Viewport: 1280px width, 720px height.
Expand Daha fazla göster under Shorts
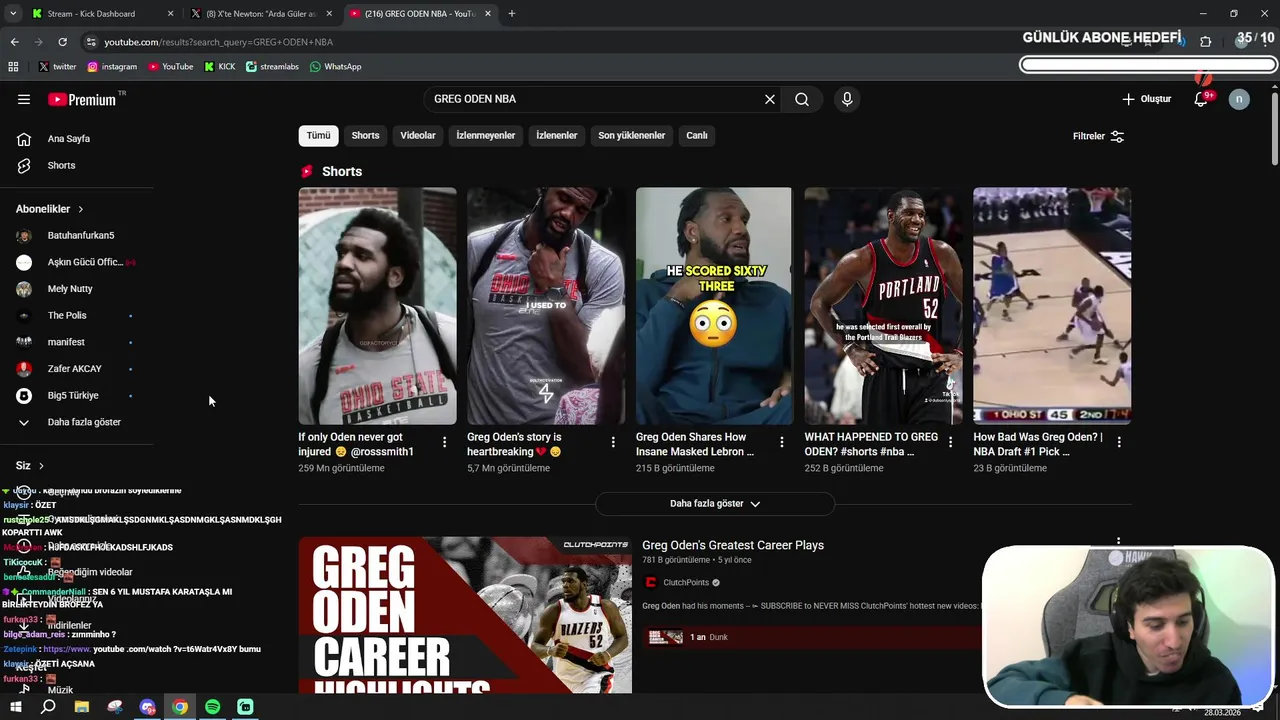click(x=715, y=504)
